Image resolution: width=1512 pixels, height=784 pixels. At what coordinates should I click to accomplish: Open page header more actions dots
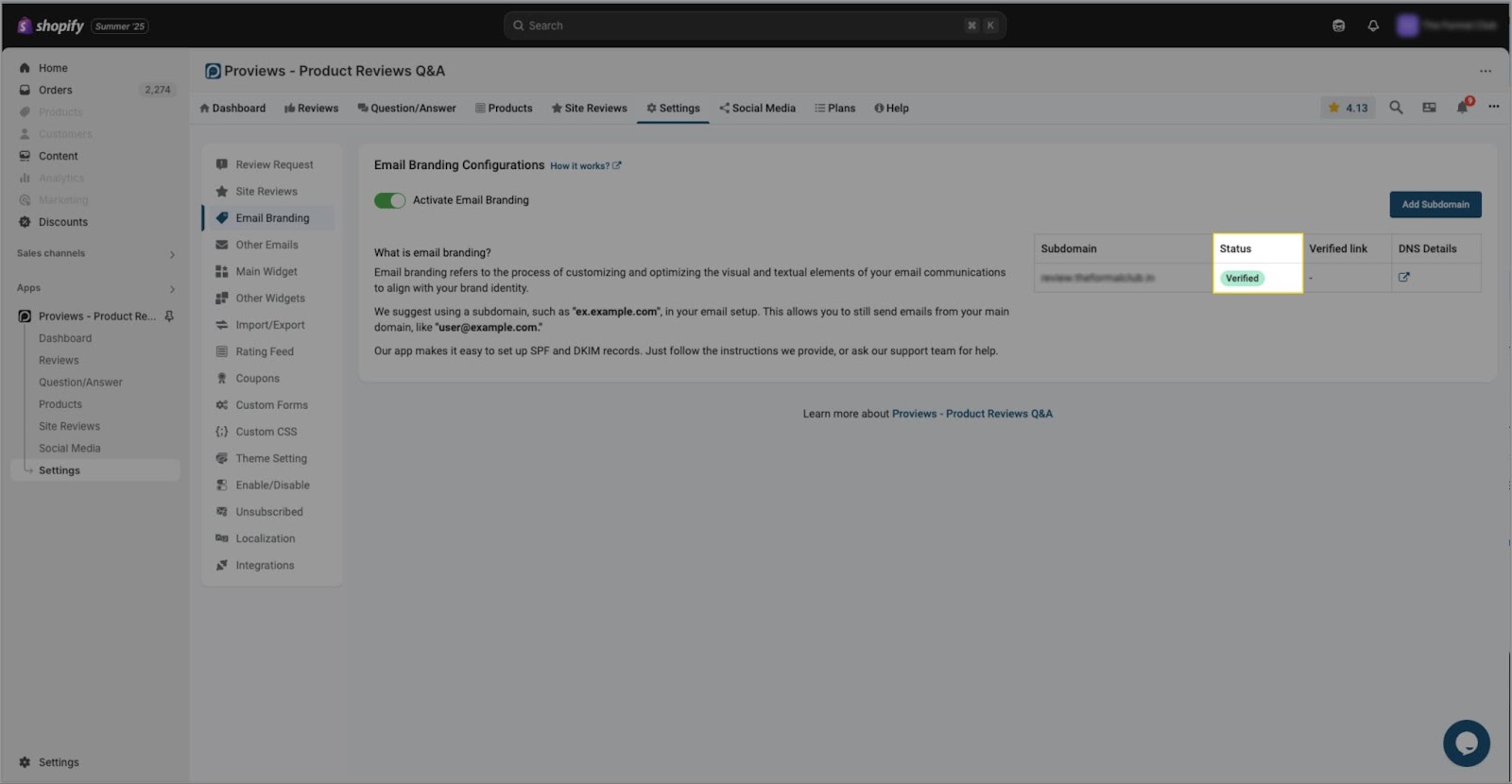(1485, 71)
